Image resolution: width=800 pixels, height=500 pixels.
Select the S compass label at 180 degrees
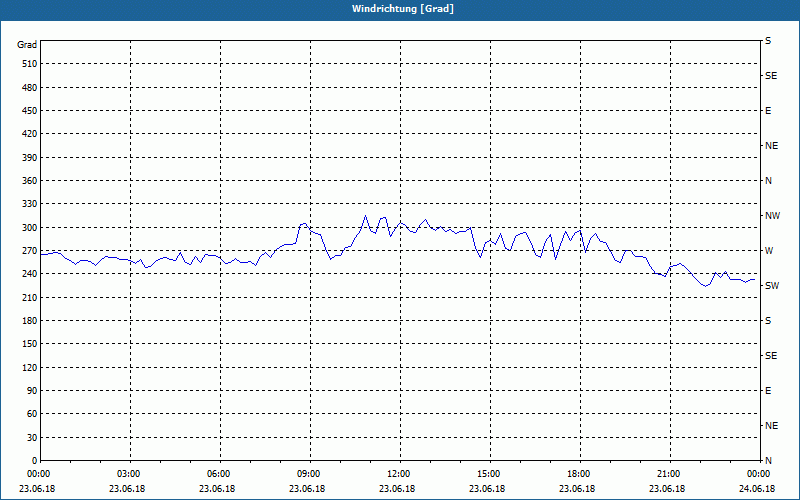pyautogui.click(x=768, y=321)
